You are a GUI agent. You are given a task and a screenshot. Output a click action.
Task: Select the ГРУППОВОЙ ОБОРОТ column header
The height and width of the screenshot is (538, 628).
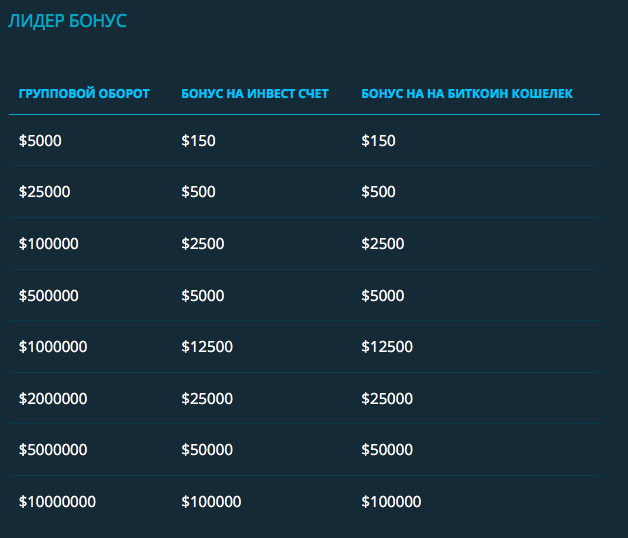point(84,94)
